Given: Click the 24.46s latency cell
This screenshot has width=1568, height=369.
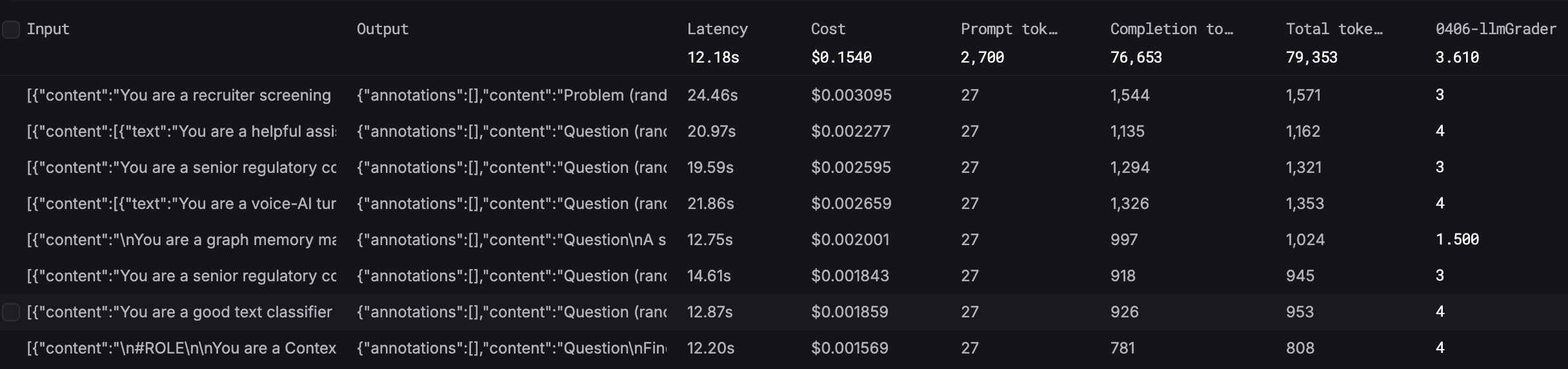Looking at the screenshot, I should pyautogui.click(x=712, y=95).
